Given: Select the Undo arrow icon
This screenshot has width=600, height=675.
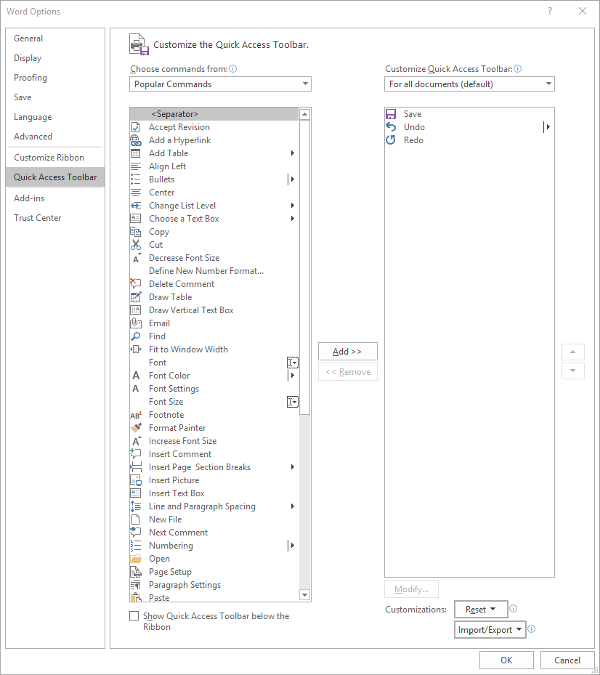Looking at the screenshot, I should 391,127.
